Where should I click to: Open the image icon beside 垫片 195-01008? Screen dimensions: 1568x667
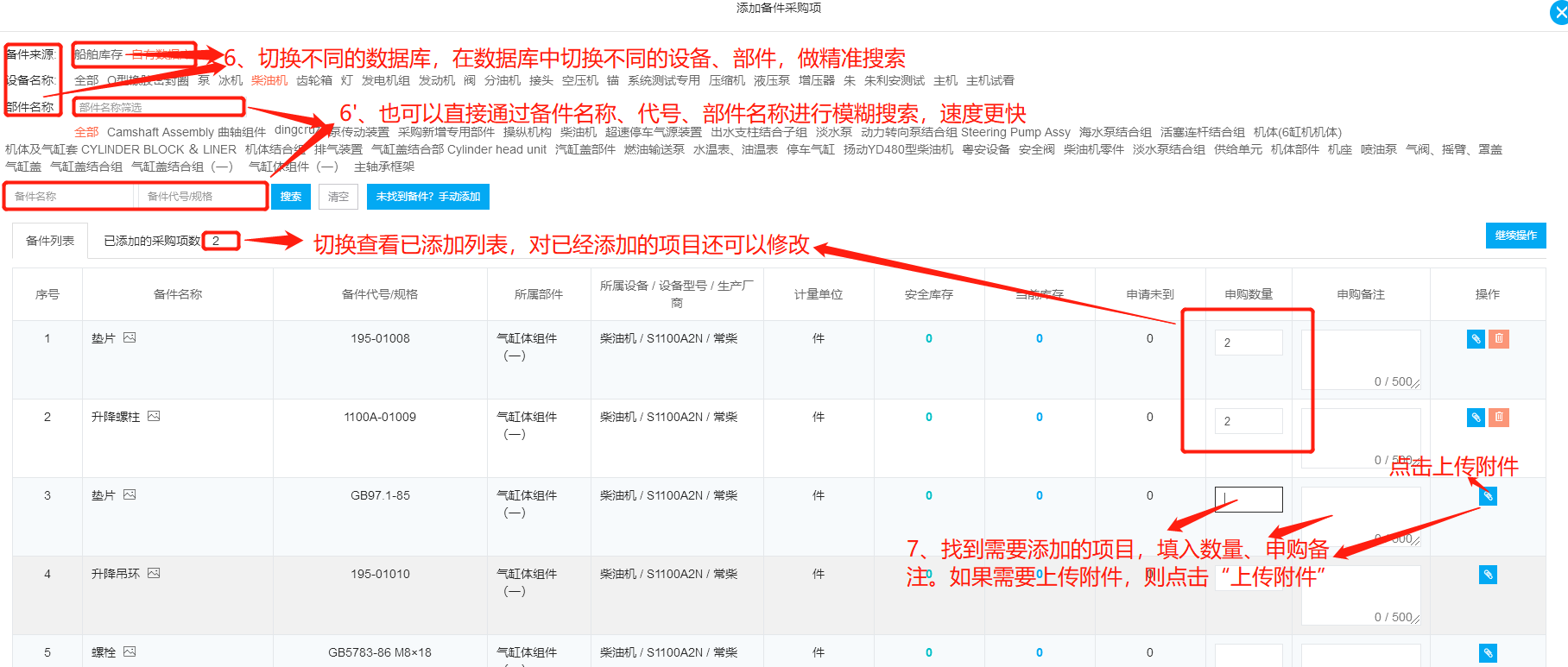tap(130, 337)
